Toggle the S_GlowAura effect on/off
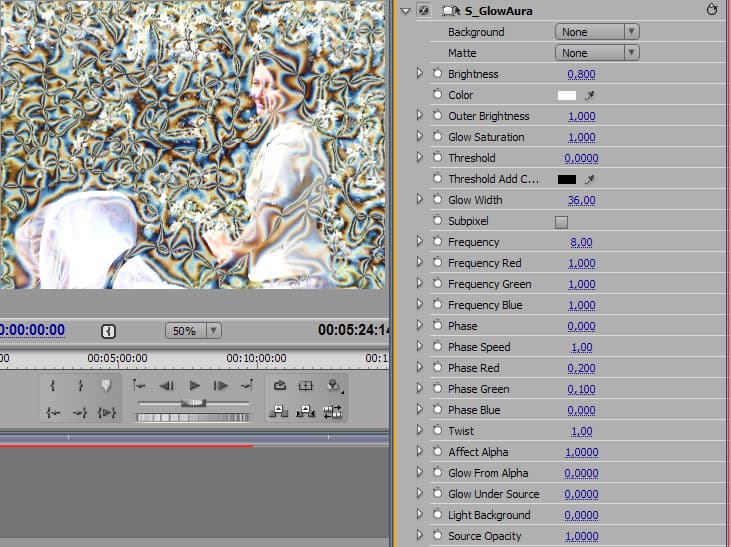 coord(424,10)
